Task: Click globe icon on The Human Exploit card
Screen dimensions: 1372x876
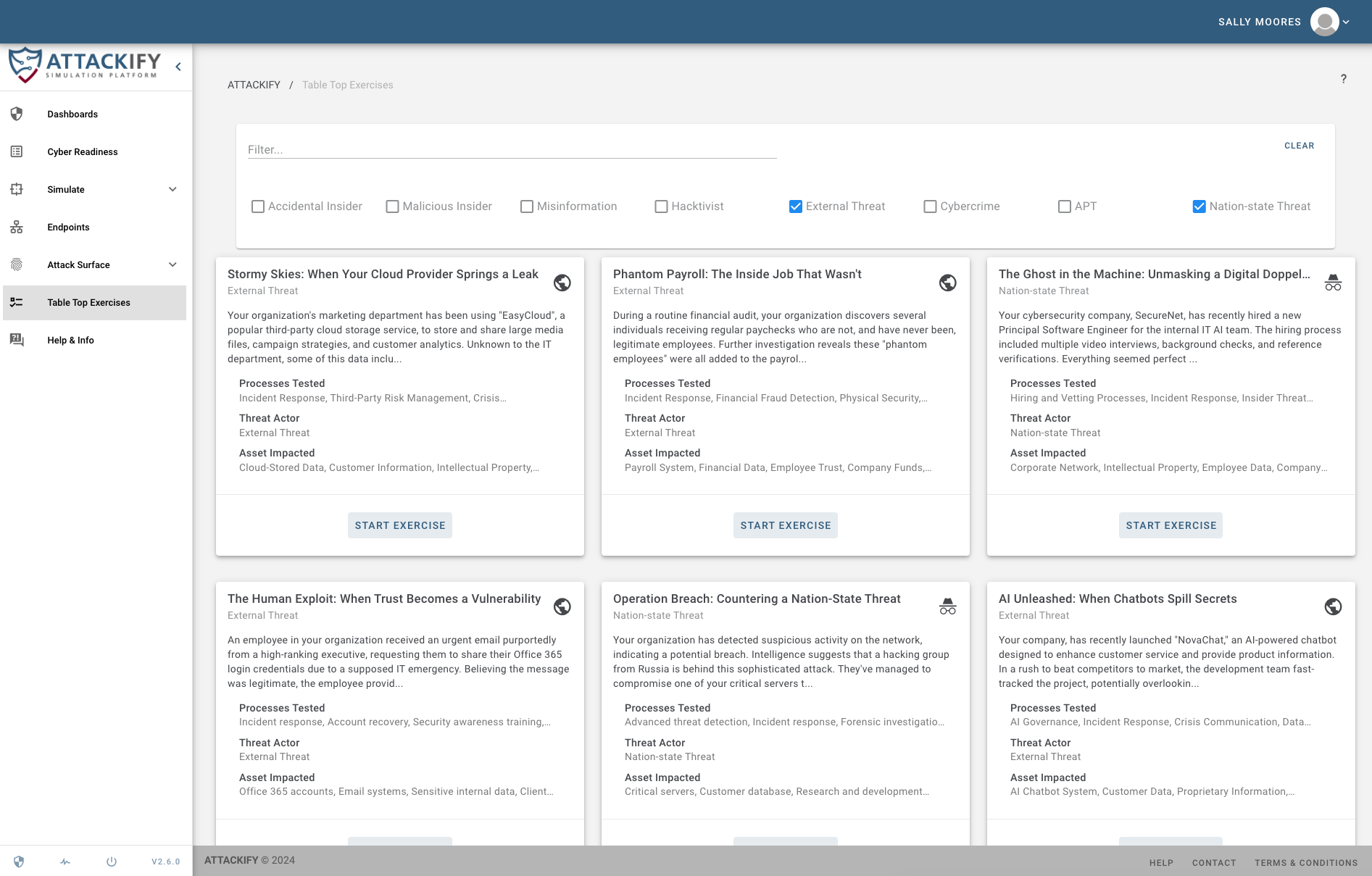Action: (x=562, y=606)
